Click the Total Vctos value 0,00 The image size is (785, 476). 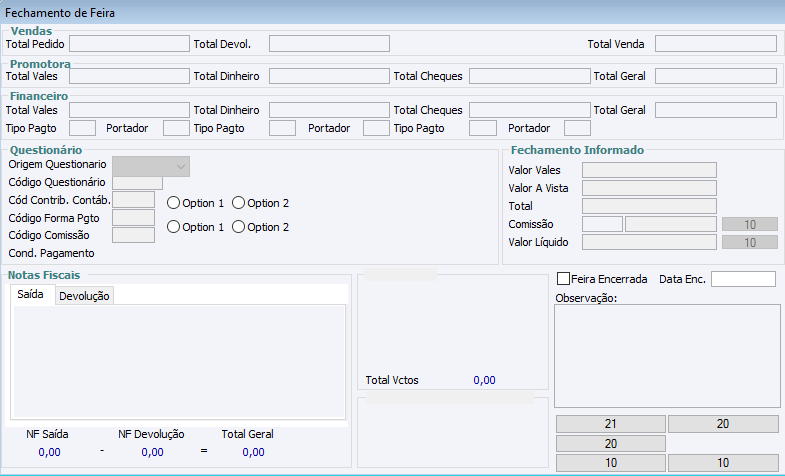click(x=485, y=380)
